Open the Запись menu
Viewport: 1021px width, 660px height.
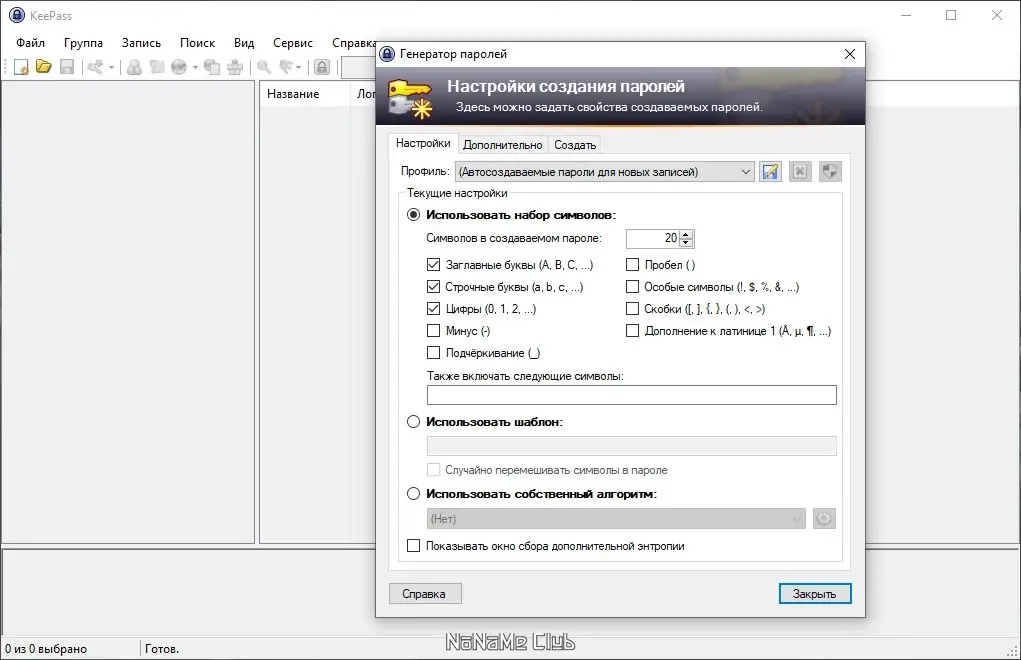pyautogui.click(x=141, y=43)
